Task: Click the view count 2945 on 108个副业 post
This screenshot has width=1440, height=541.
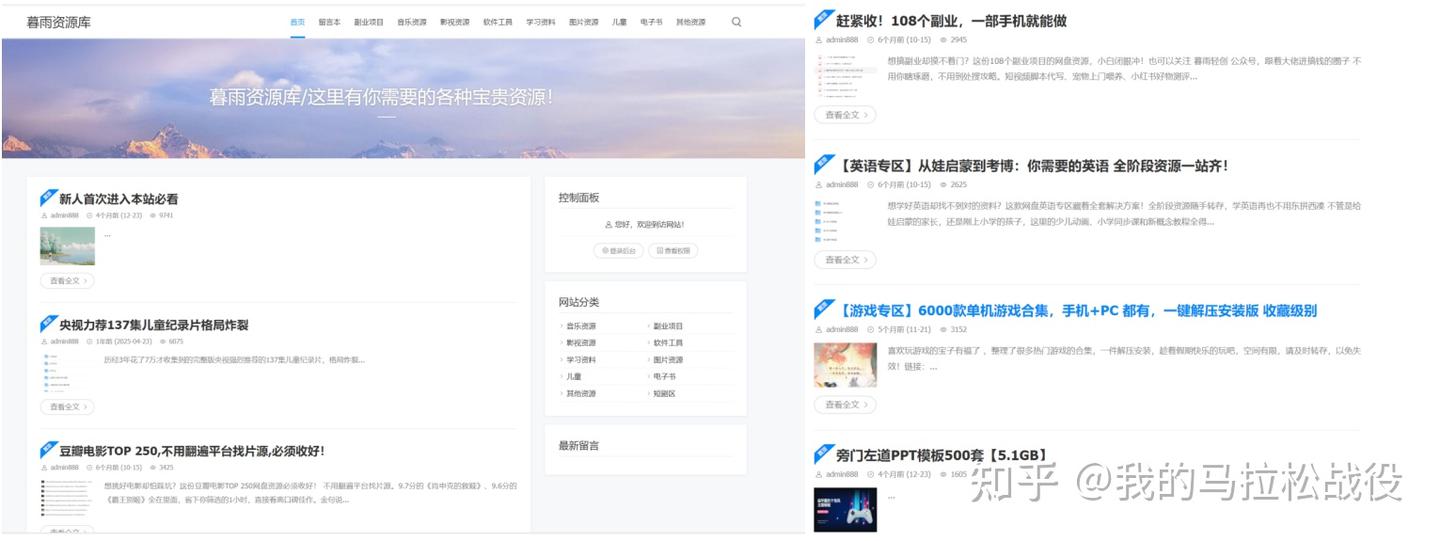Action: (958, 40)
